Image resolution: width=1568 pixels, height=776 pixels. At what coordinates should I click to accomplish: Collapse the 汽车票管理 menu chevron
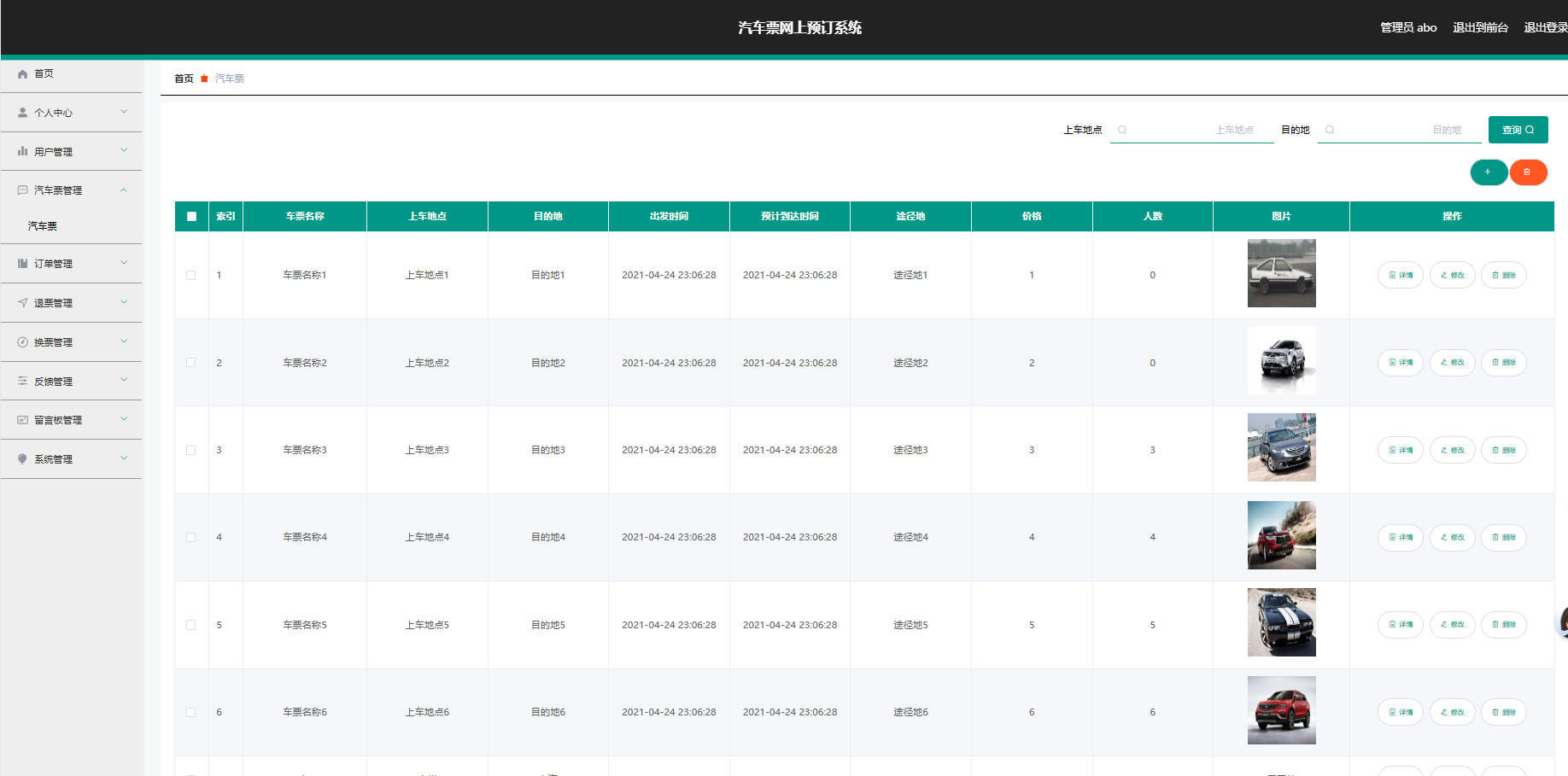pos(124,190)
